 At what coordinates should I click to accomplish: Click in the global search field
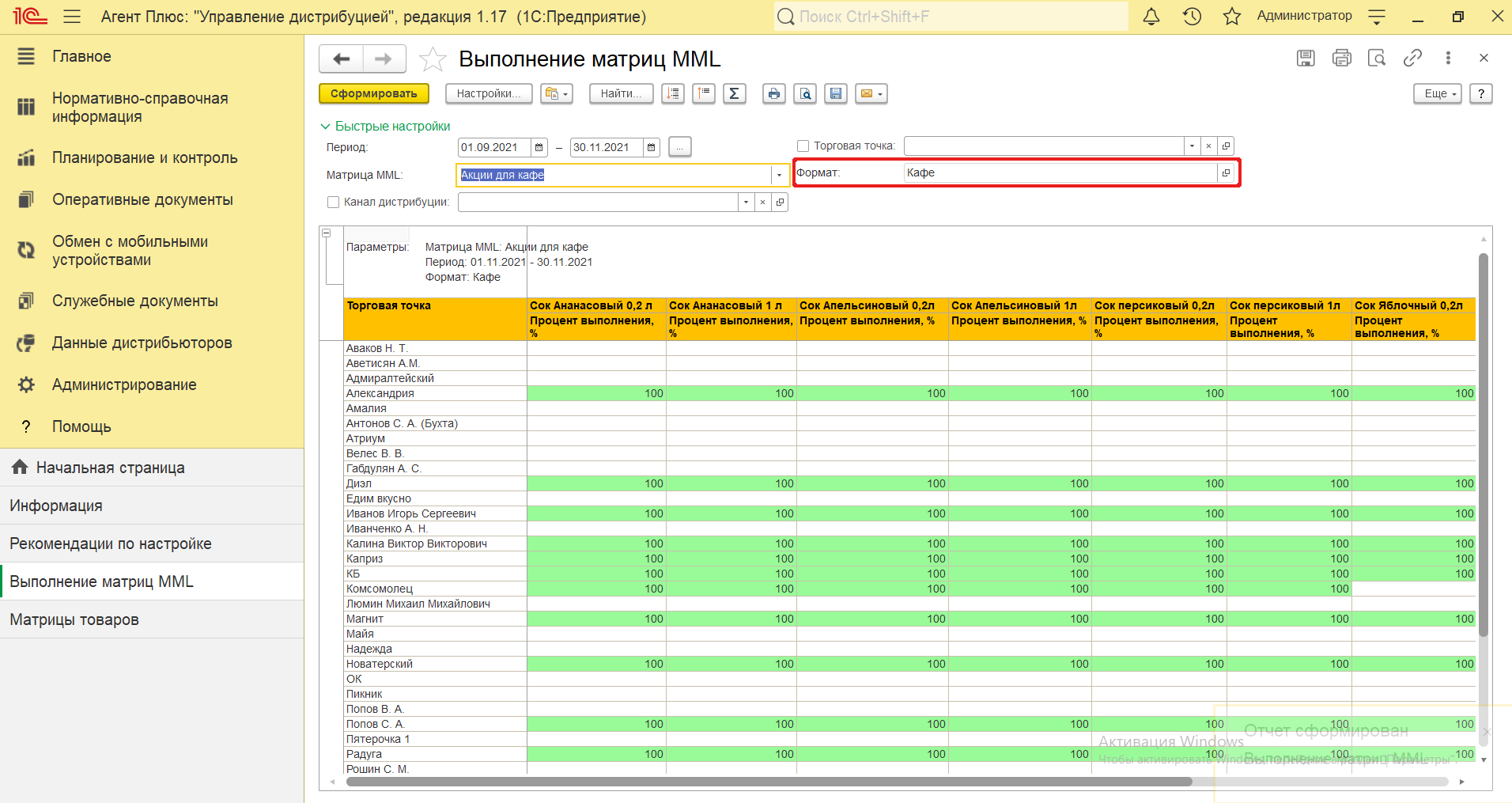951,17
